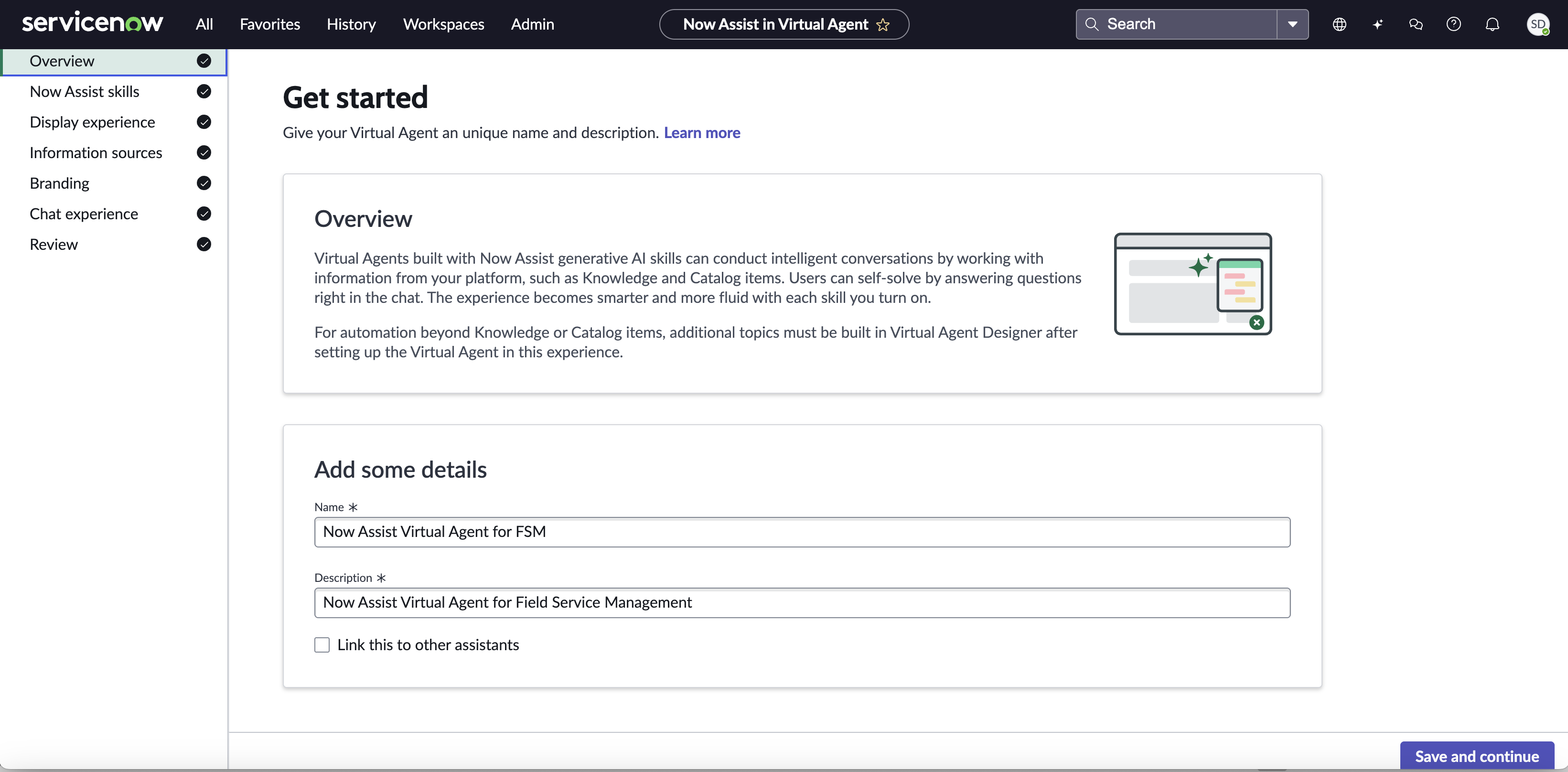The image size is (1568, 772).
Task: Click the Get started heading
Action: (355, 97)
